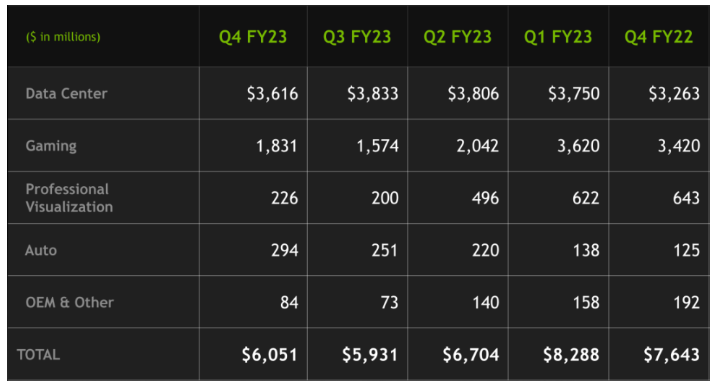Select the Professional Visualization row label
Image resolution: width=718 pixels, height=385 pixels.
(x=69, y=198)
